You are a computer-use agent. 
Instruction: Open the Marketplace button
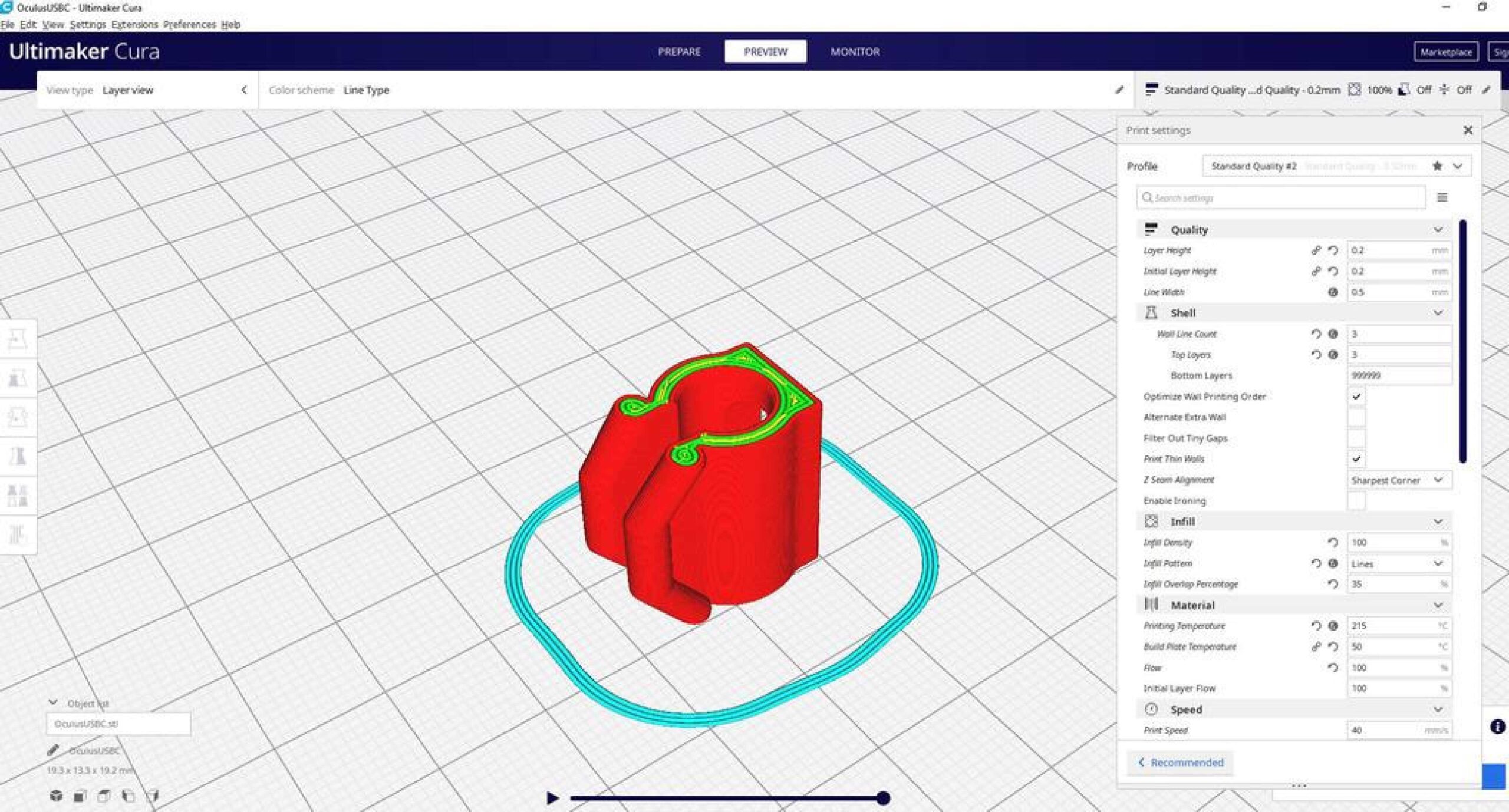click(1445, 52)
